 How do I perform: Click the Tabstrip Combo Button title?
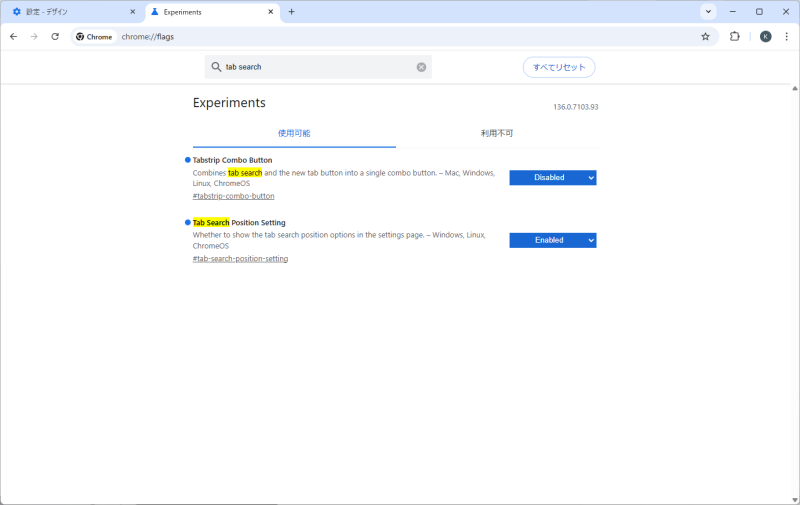(232, 160)
